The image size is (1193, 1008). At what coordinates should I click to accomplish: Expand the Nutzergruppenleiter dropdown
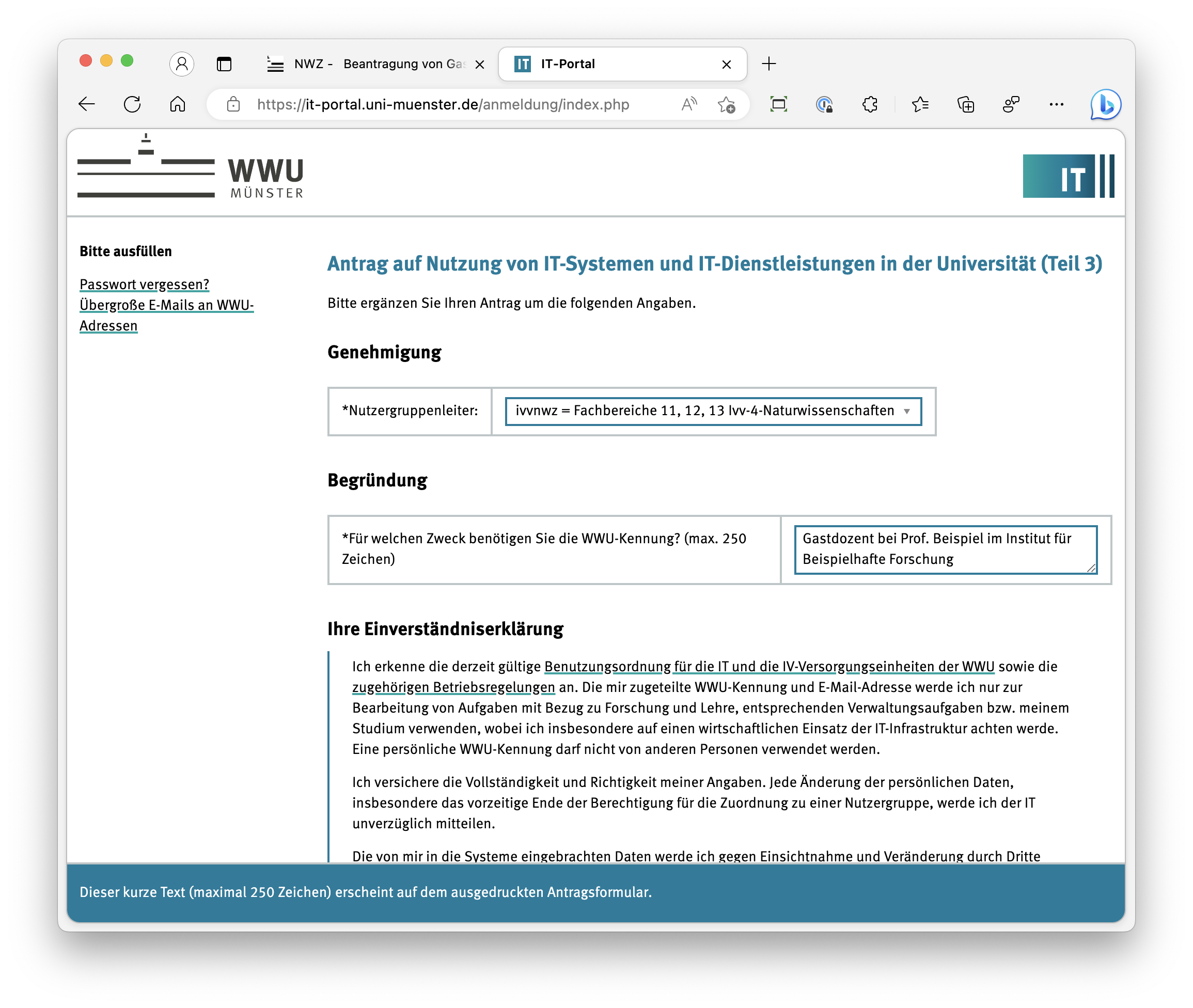coord(713,411)
